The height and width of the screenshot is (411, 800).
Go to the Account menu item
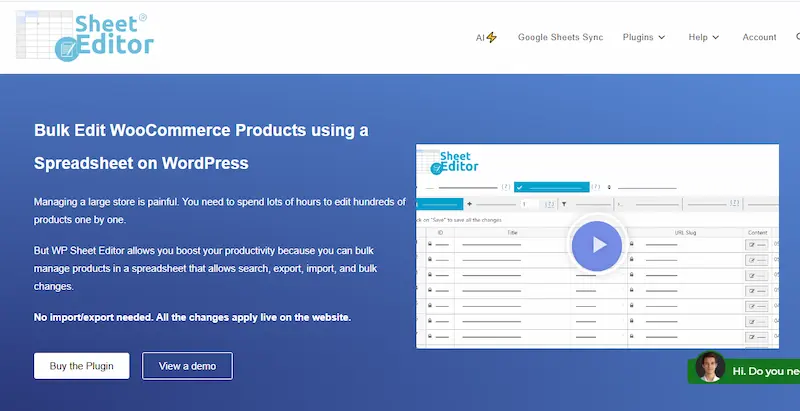[759, 37]
